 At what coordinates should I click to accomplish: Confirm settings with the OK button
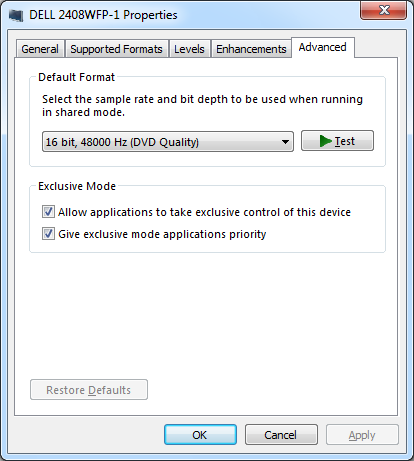(200, 435)
